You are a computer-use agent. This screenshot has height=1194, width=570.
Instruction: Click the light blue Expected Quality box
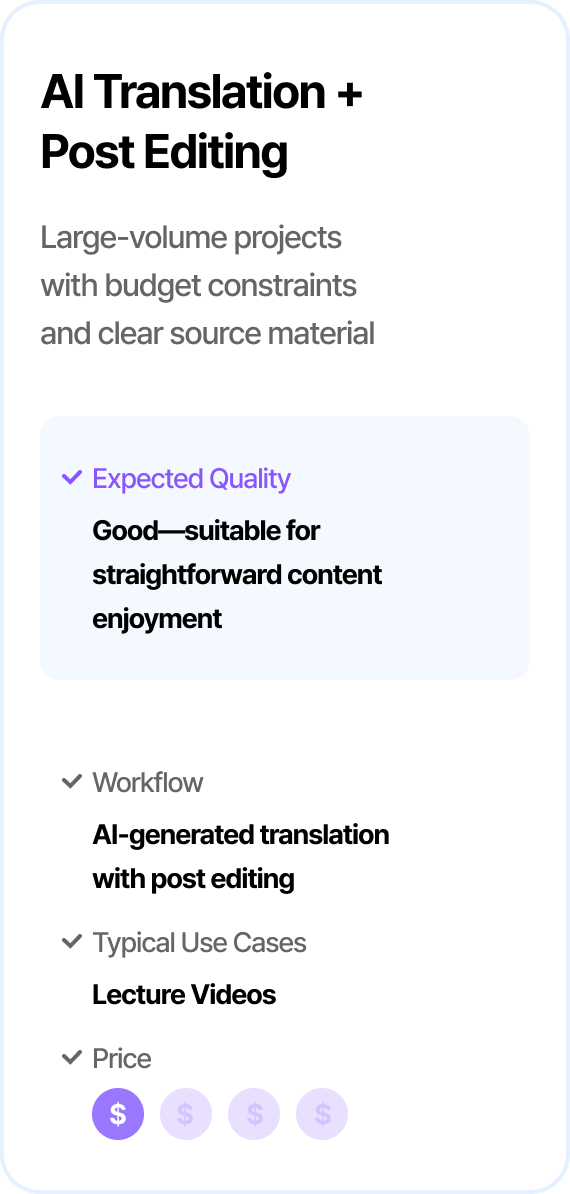285,548
